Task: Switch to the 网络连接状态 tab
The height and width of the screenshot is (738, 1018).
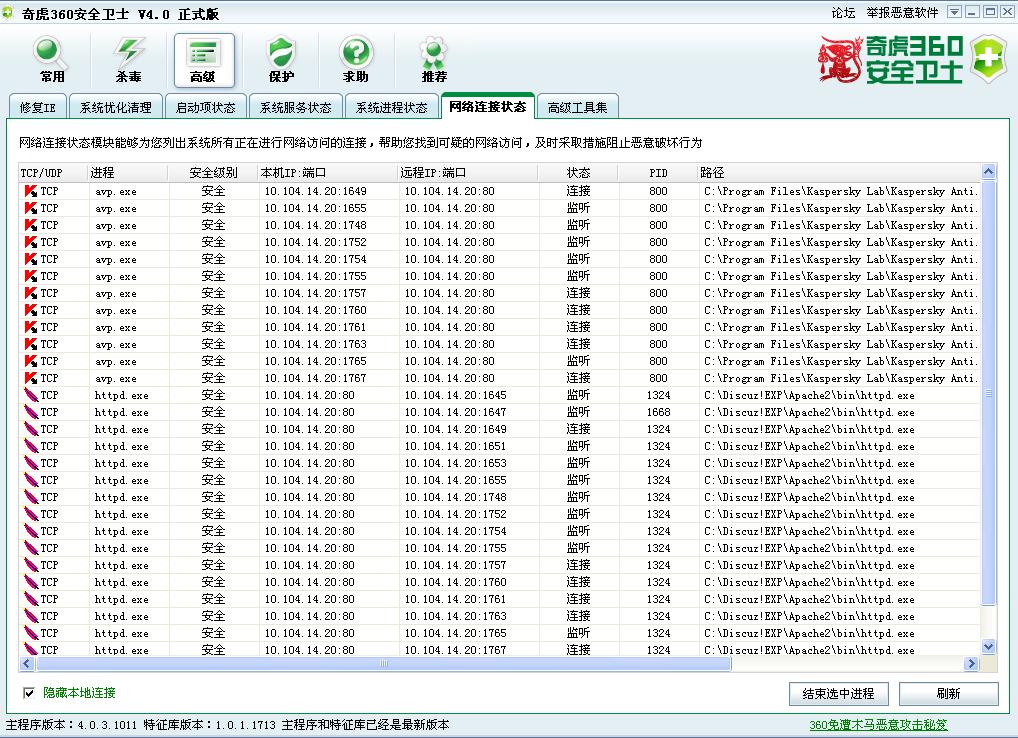Action: click(487, 105)
